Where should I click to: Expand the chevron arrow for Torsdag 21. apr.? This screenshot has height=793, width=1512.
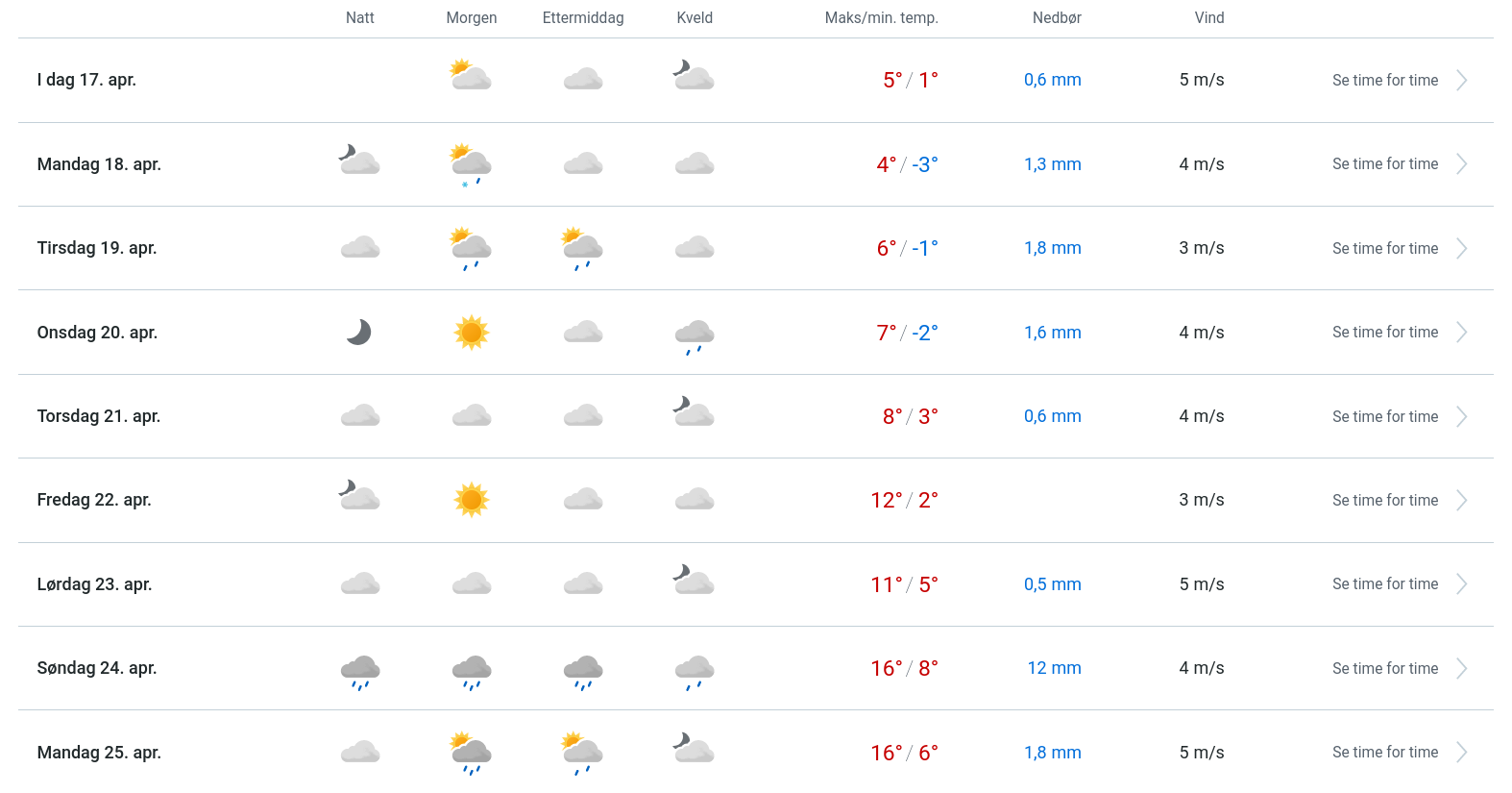tap(1461, 416)
